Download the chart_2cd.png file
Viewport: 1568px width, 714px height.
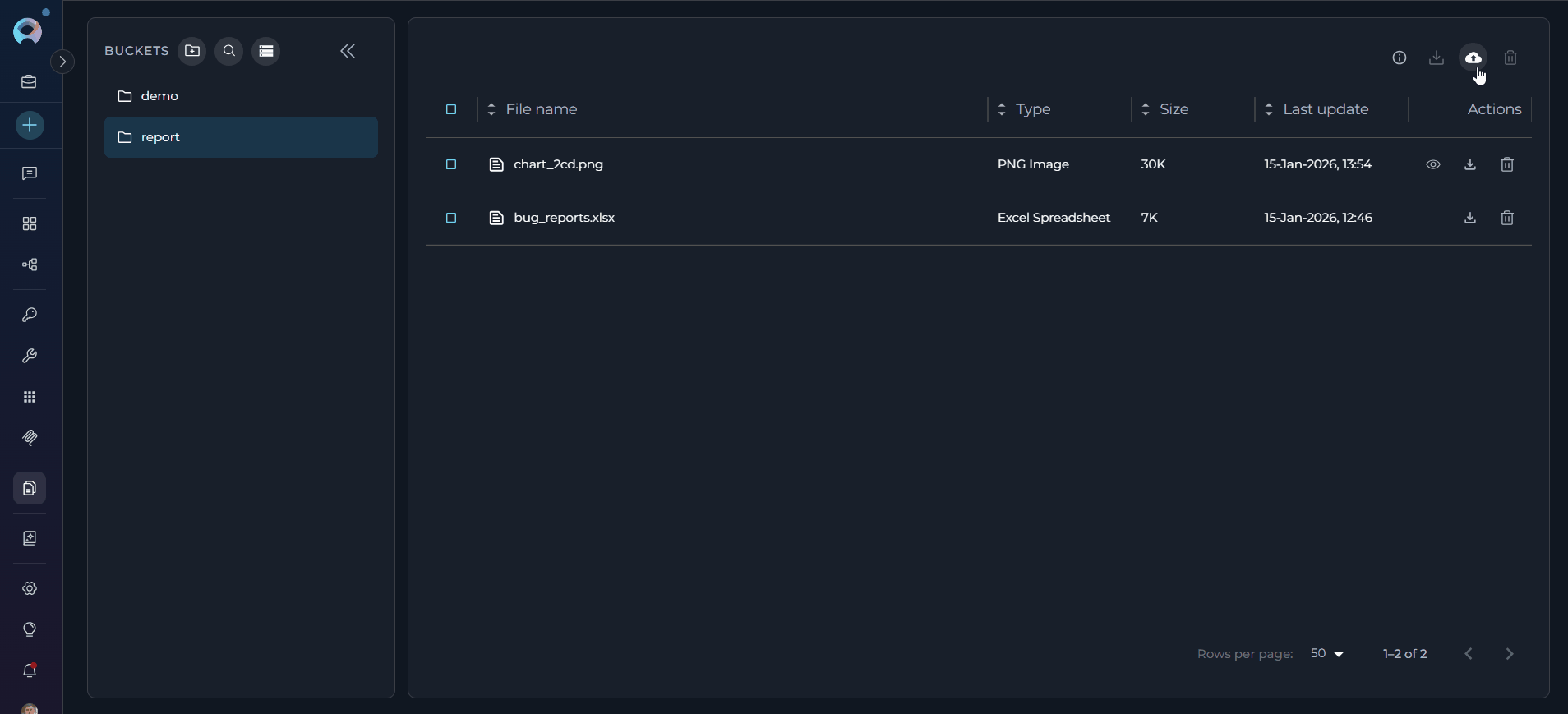pos(1469,164)
